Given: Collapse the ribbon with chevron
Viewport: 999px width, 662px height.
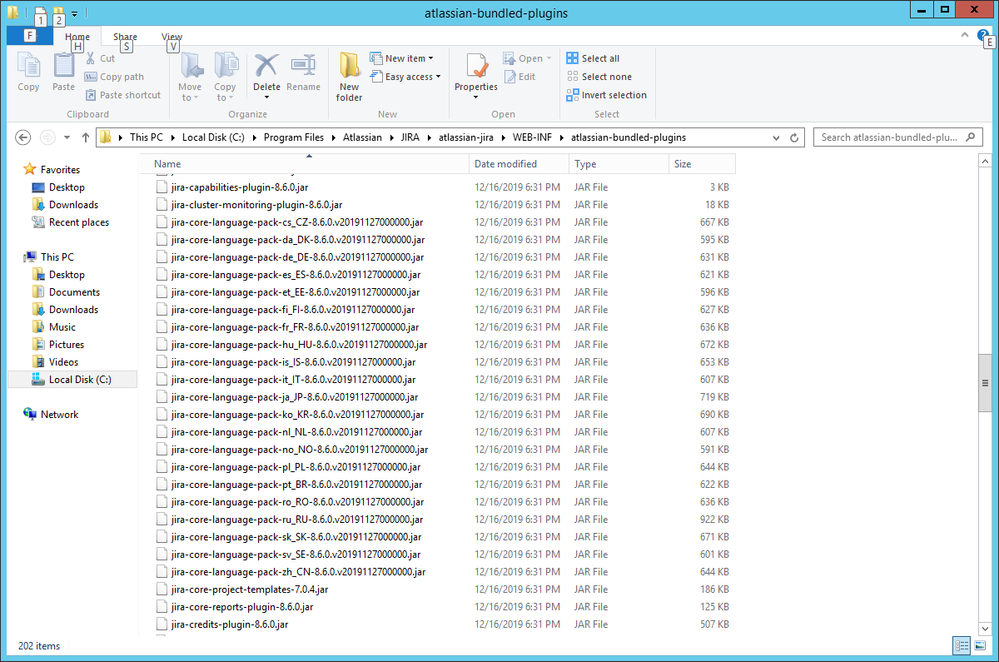Looking at the screenshot, I should [965, 35].
